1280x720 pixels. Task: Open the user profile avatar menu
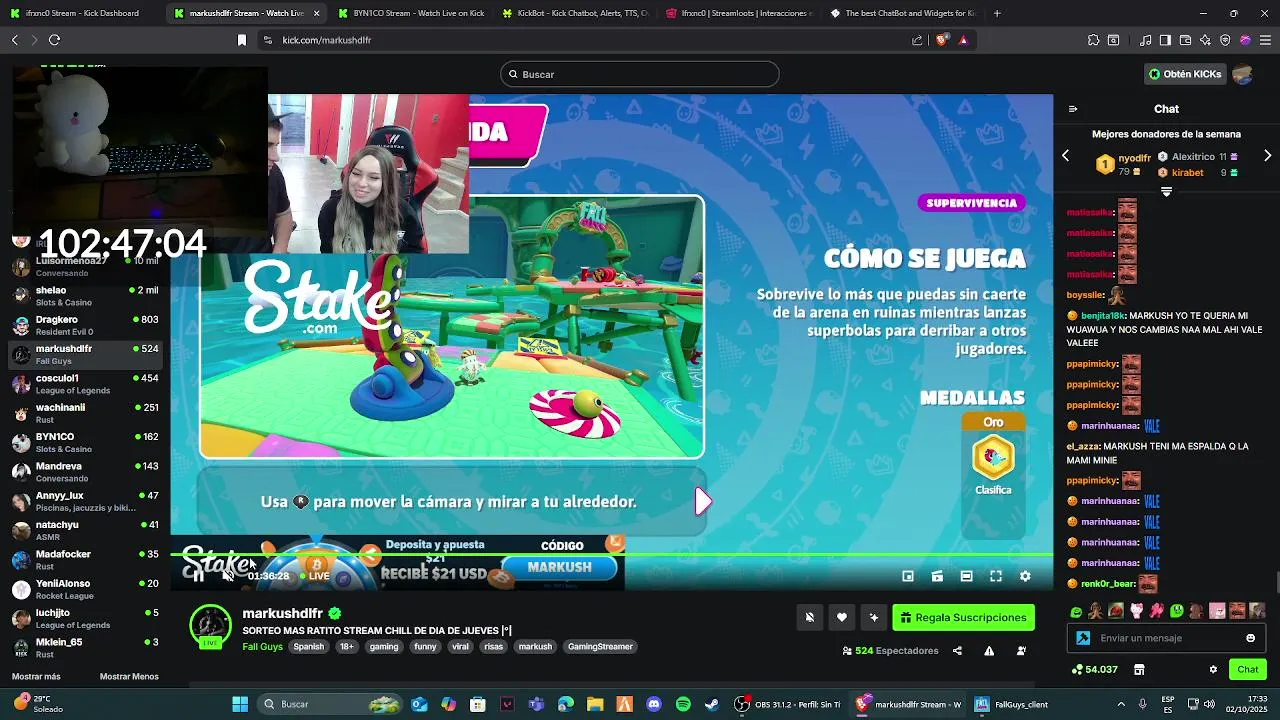point(1243,74)
